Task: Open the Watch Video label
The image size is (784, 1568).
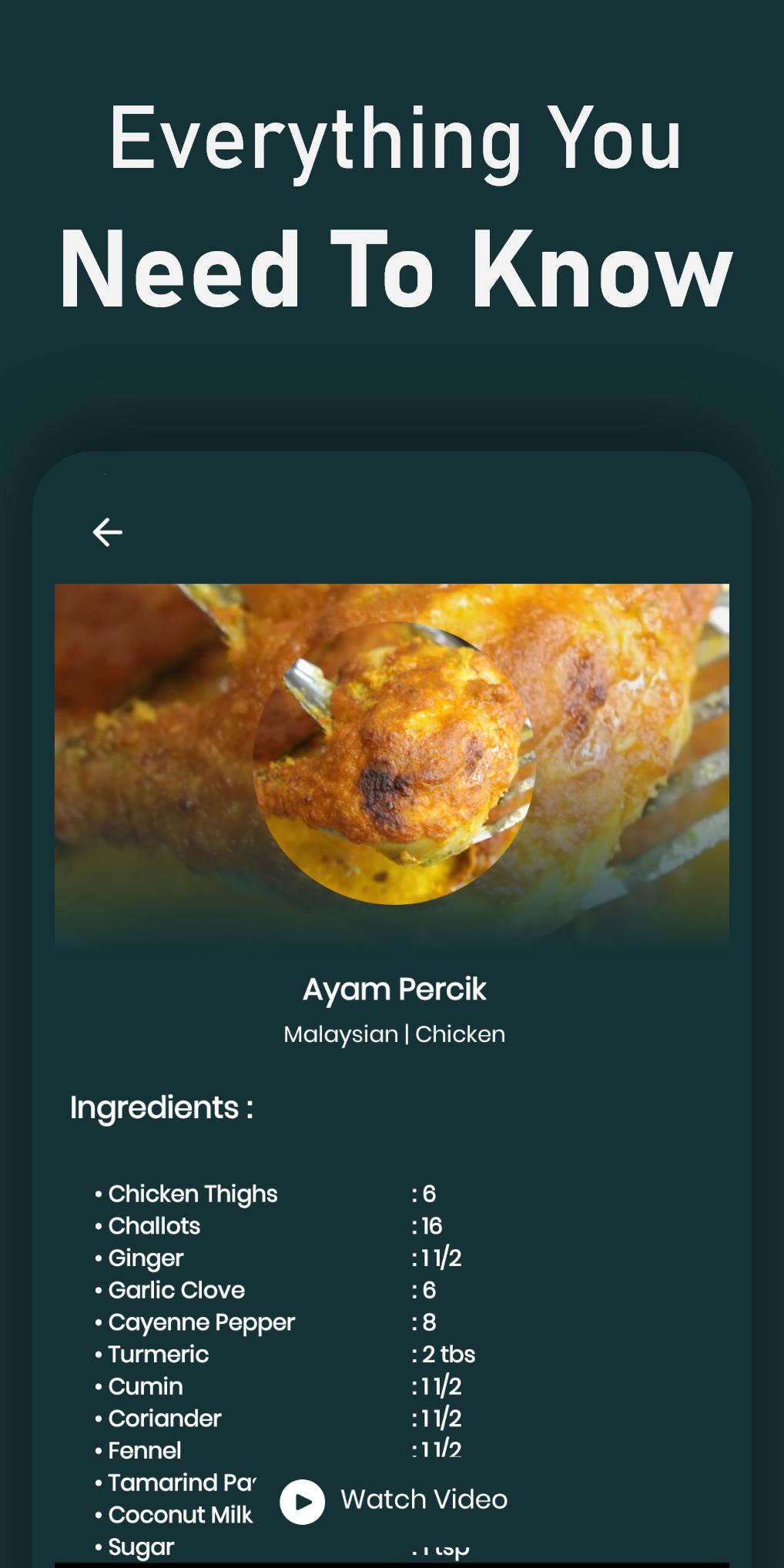Action: [424, 1499]
